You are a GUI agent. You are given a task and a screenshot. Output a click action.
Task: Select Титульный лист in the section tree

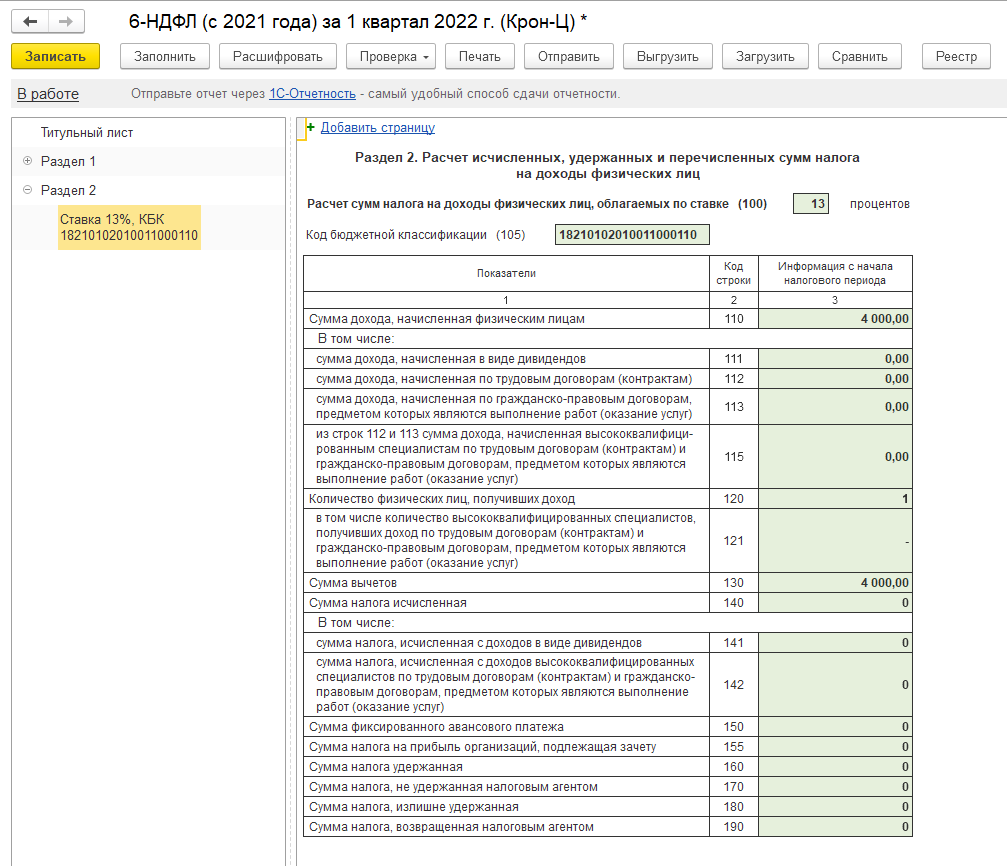tap(87, 132)
